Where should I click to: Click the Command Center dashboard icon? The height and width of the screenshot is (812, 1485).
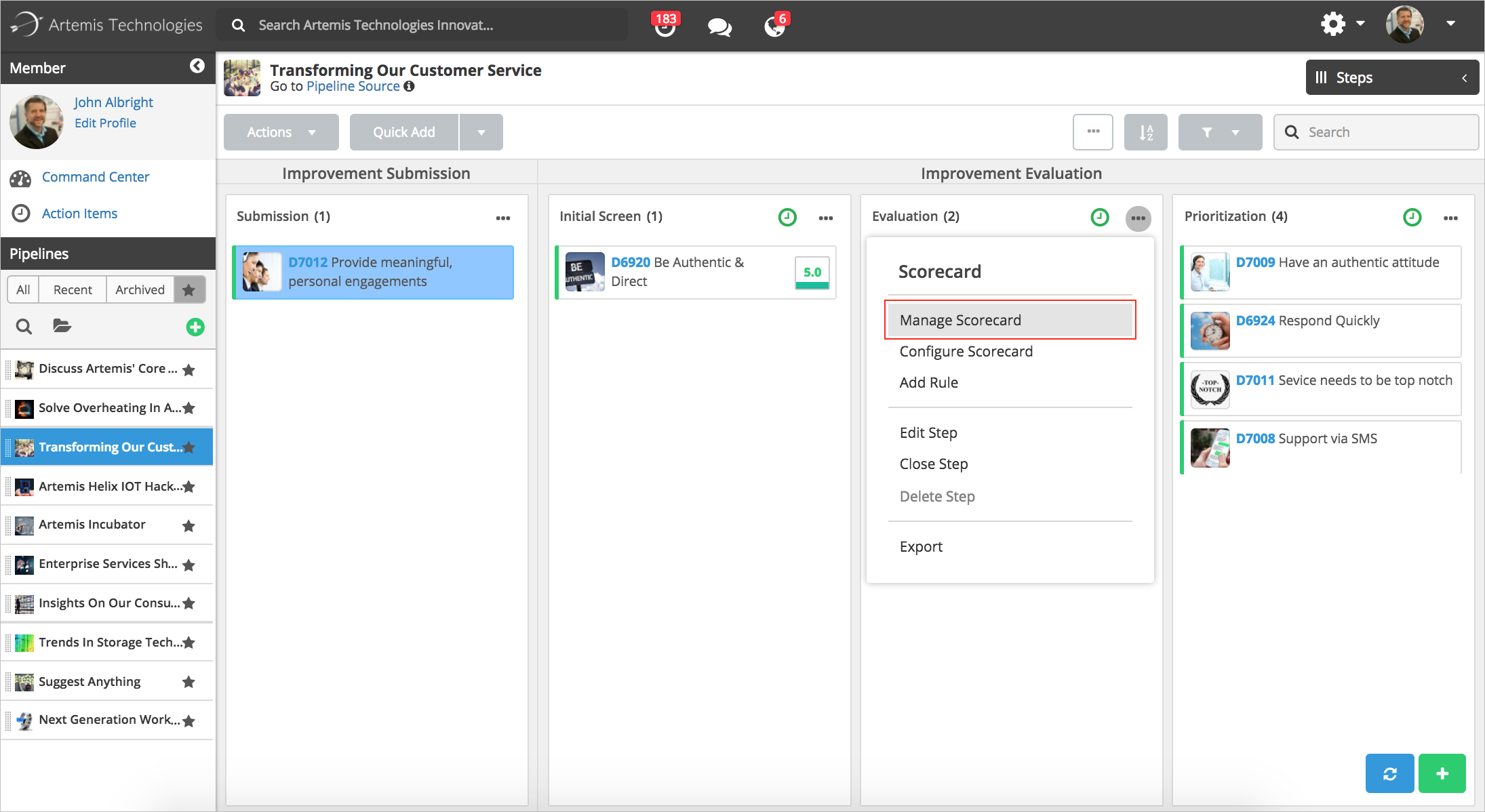(x=20, y=178)
